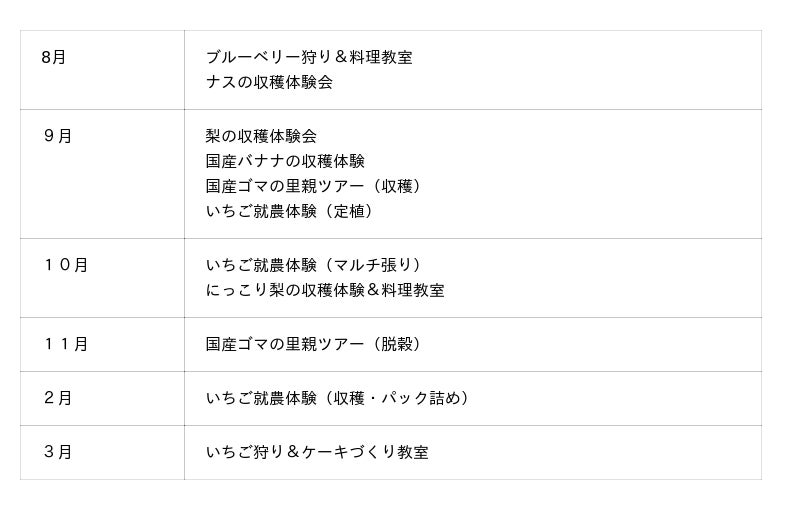Click the 2月 month cell
800x510 pixels.
point(58,398)
